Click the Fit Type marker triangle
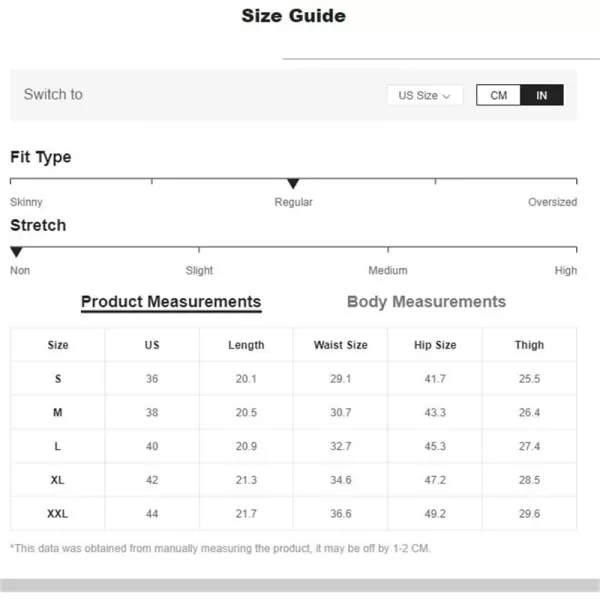 pyautogui.click(x=293, y=184)
